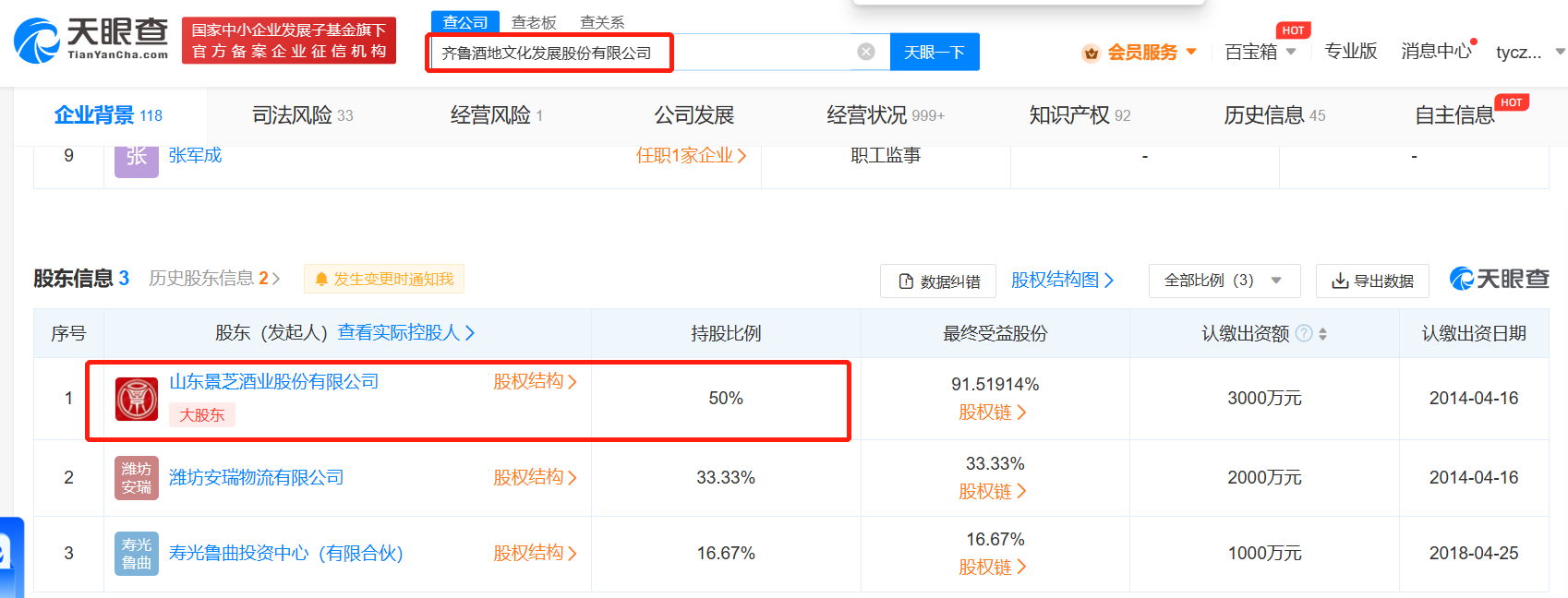Open 股权结构 for 潍坊安瑞物流
This screenshot has width=1568, height=598.
[535, 477]
